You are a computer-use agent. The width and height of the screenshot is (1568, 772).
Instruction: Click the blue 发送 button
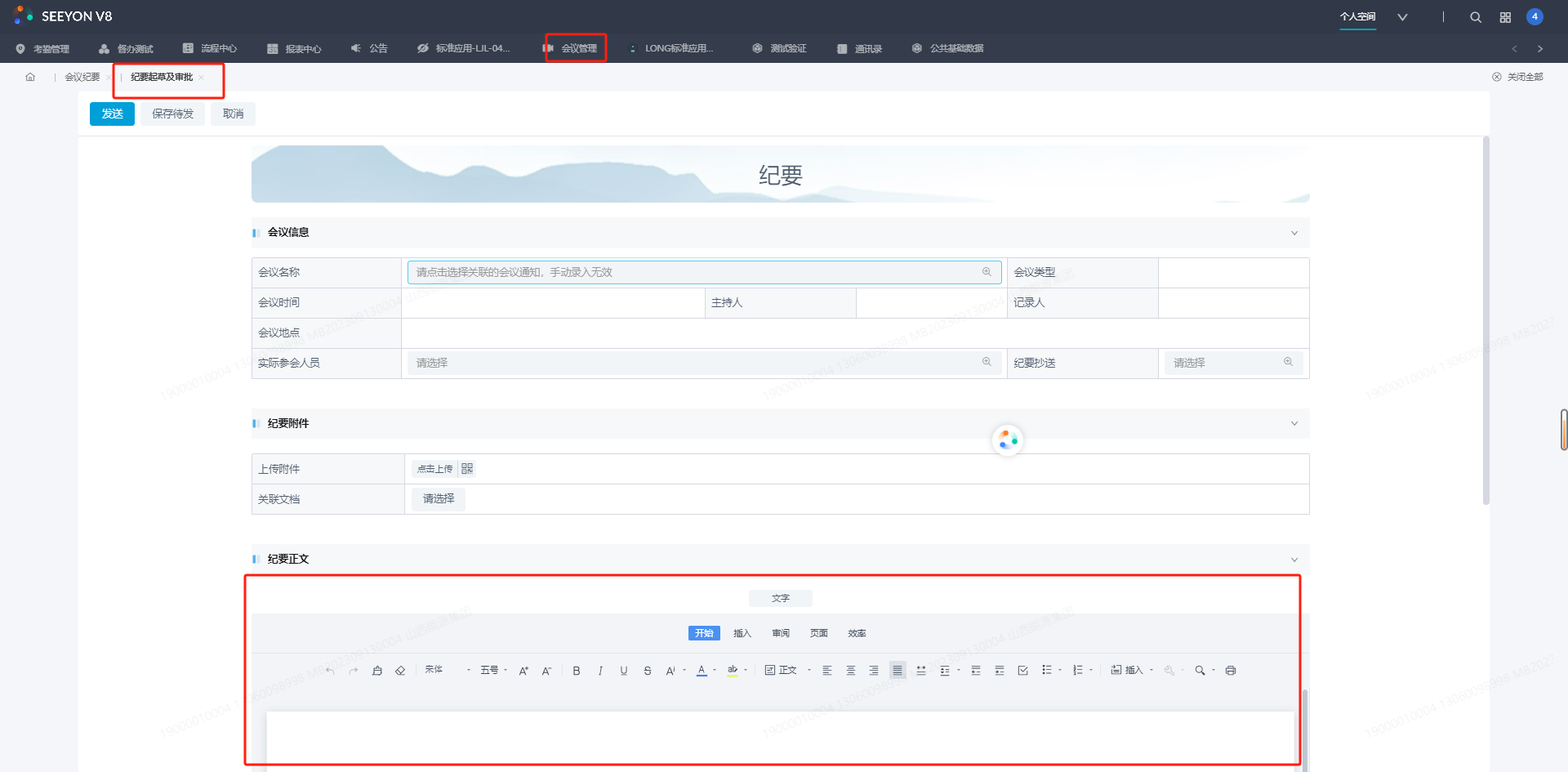(112, 114)
